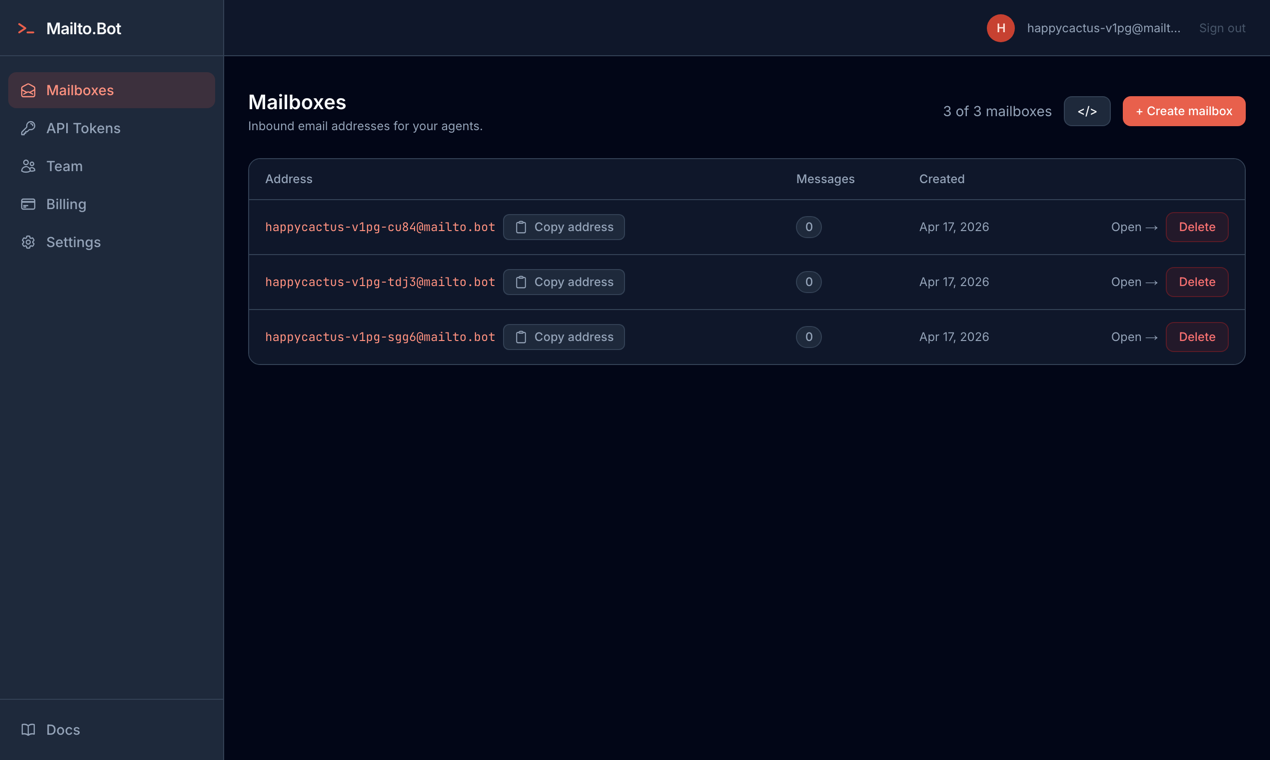Viewport: 1270px width, 760px height.
Task: Sign out of the account
Action: tap(1221, 28)
